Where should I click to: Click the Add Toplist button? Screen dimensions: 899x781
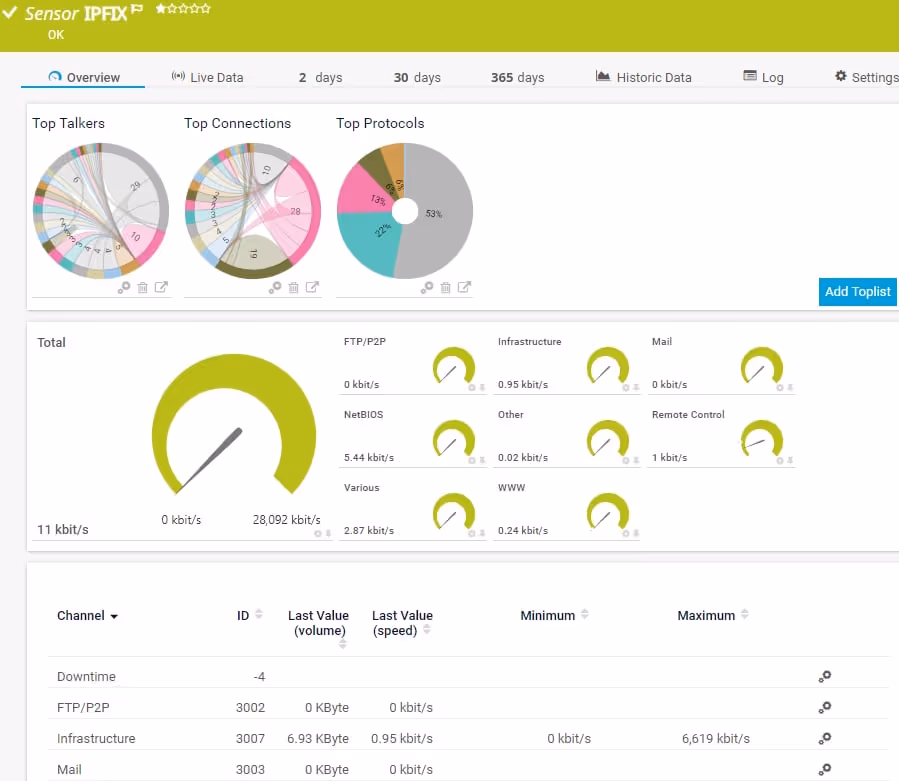(x=857, y=291)
